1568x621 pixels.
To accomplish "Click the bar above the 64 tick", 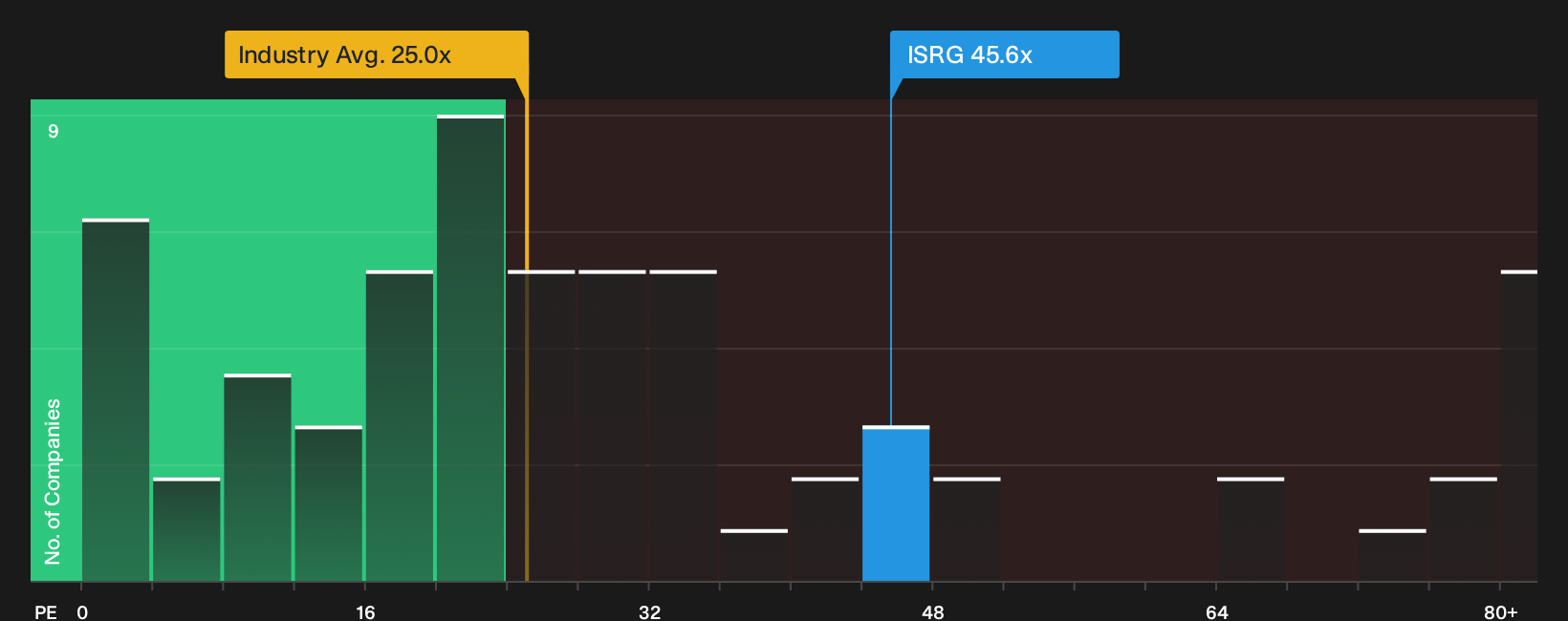I will (1251, 529).
